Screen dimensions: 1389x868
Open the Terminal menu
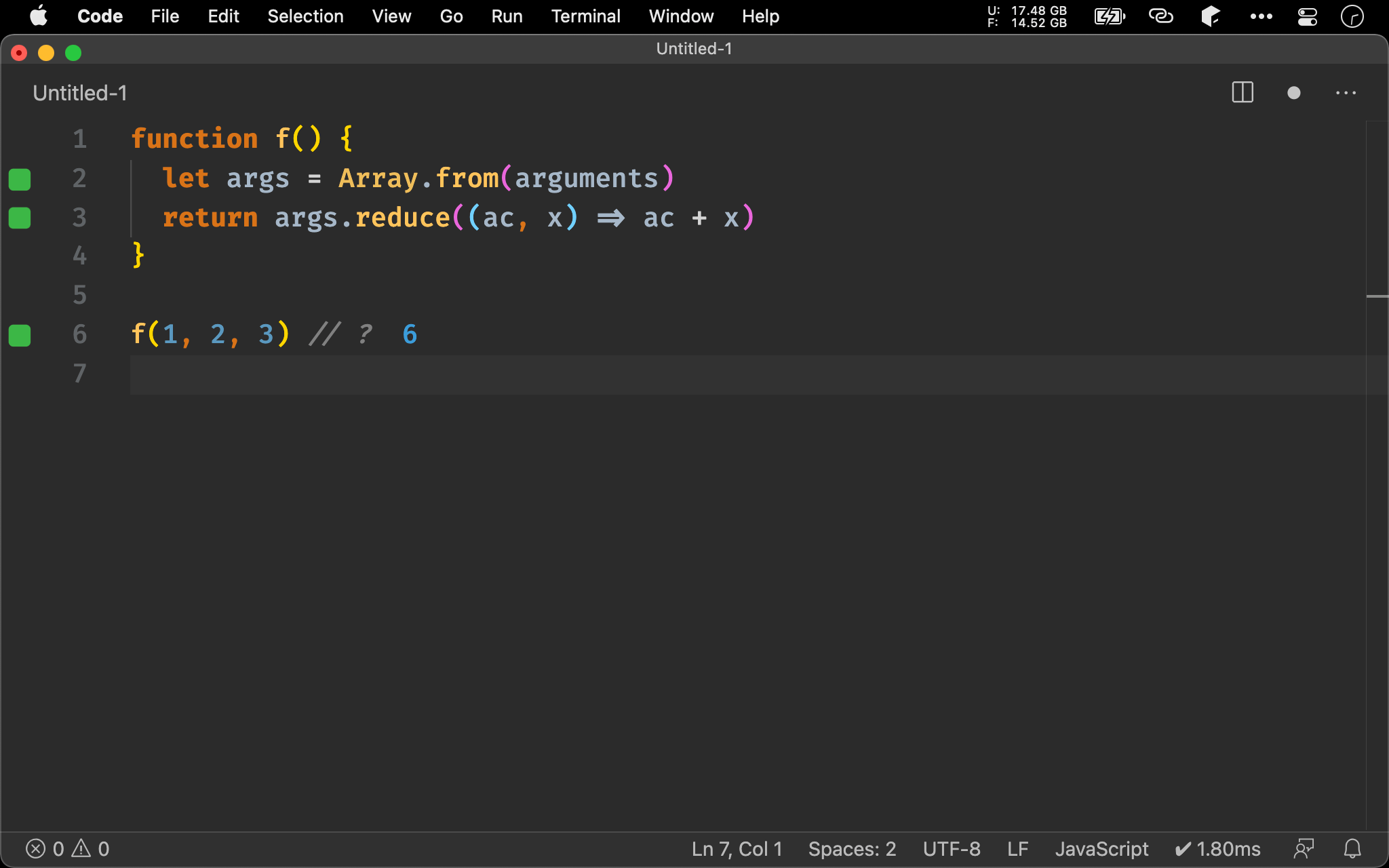tap(585, 16)
